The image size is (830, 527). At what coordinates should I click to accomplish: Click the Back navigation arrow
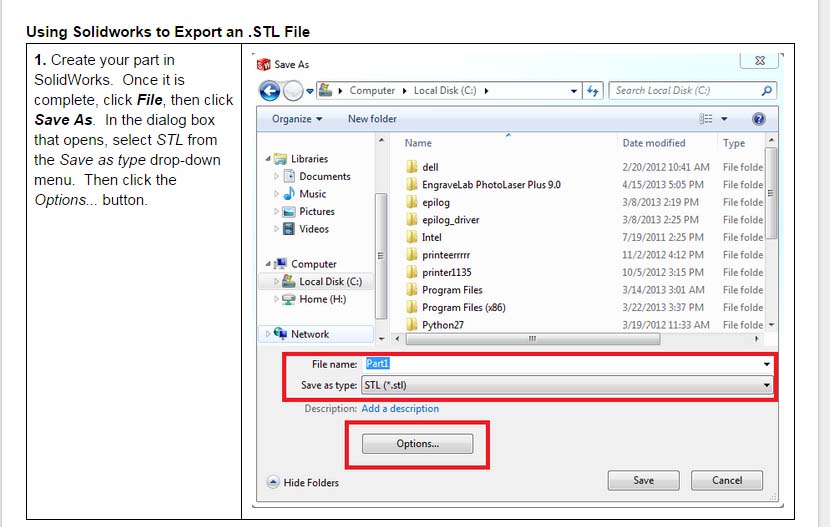269,91
